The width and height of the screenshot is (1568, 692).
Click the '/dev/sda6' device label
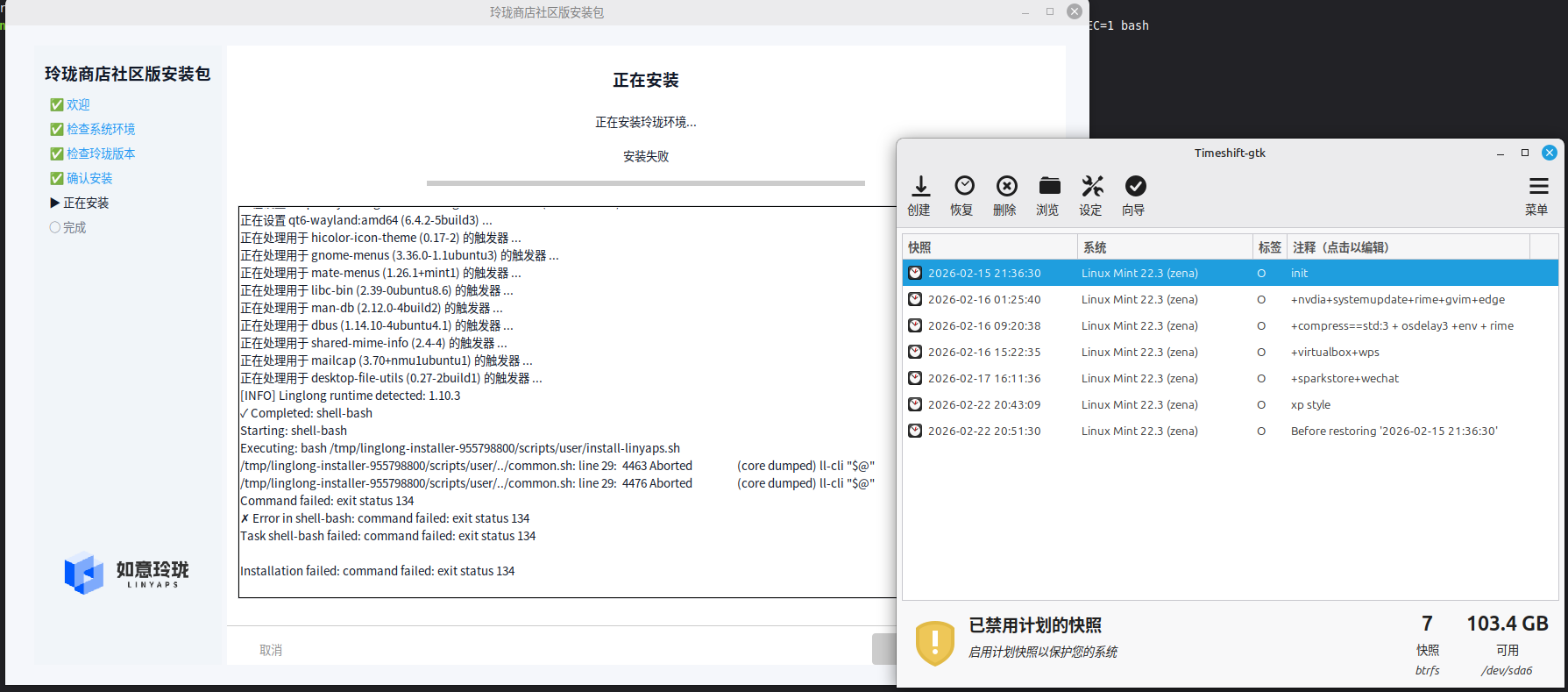pyautogui.click(x=1507, y=670)
